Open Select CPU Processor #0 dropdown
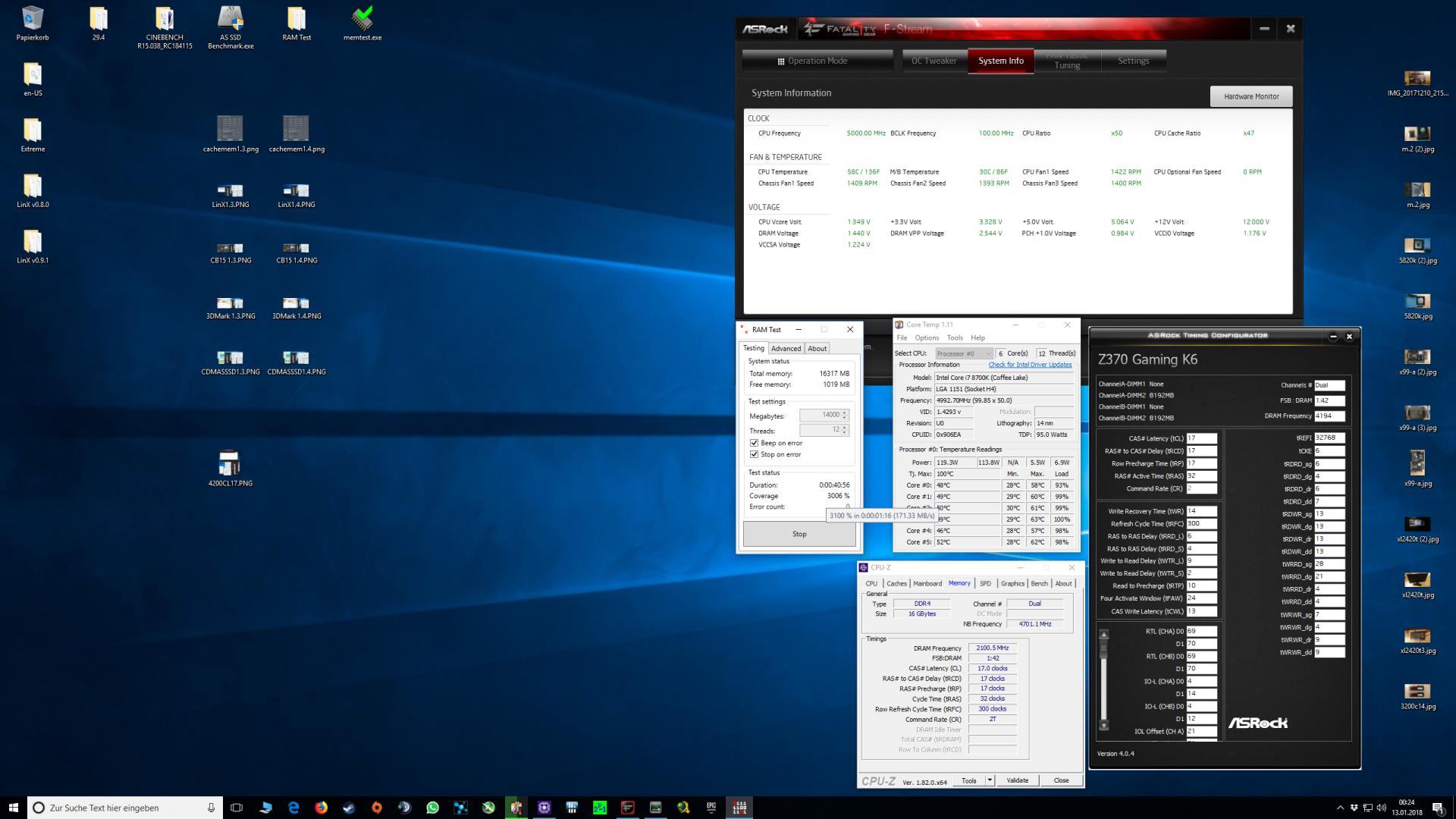The height and width of the screenshot is (819, 1456). [963, 353]
